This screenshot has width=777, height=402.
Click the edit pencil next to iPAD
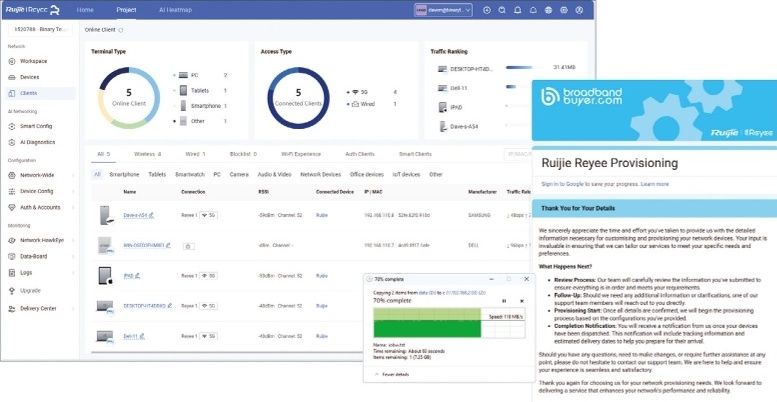(x=138, y=276)
